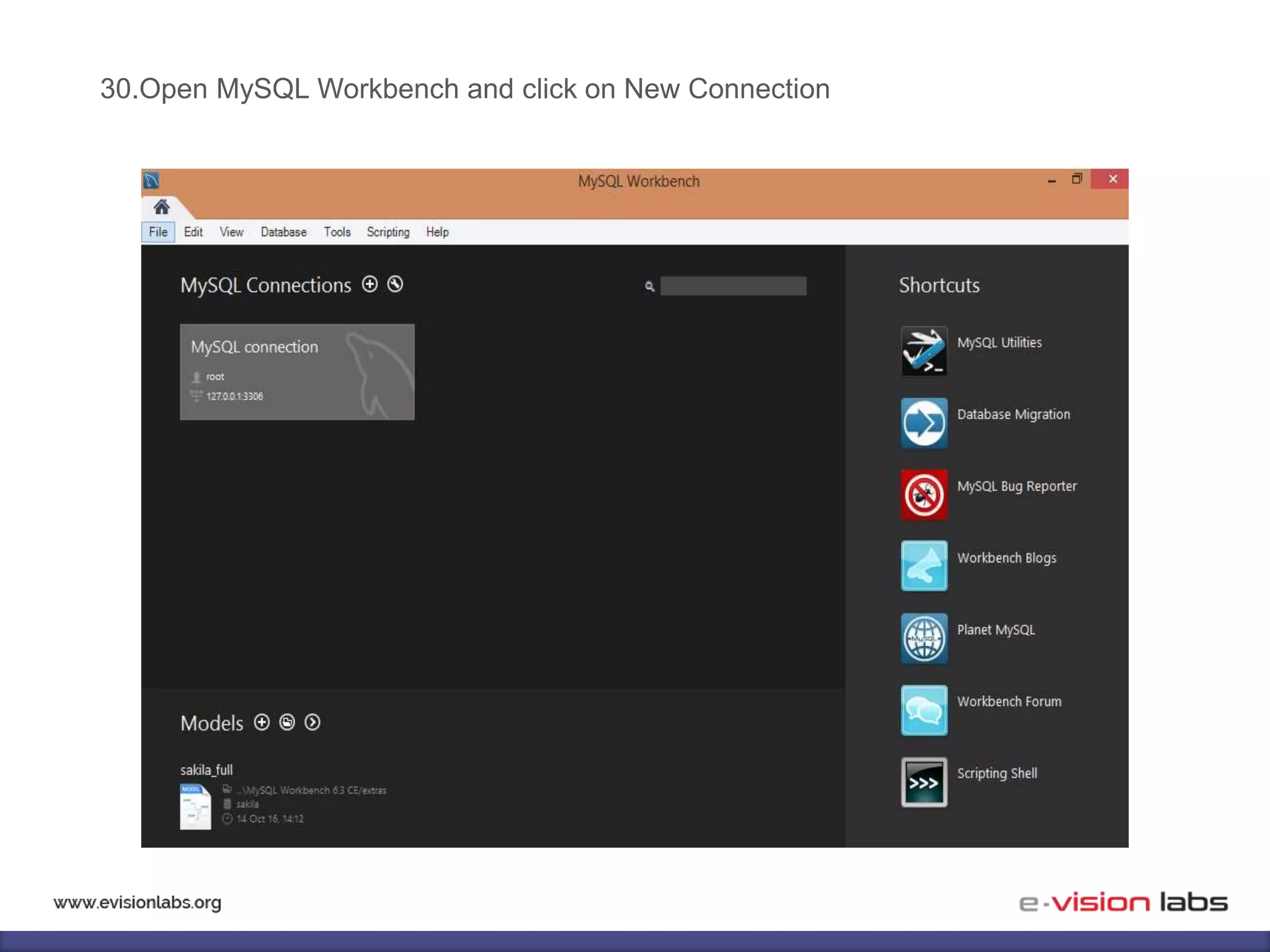The image size is (1270, 952).
Task: Click the Workbench Forum label
Action: [1010, 702]
